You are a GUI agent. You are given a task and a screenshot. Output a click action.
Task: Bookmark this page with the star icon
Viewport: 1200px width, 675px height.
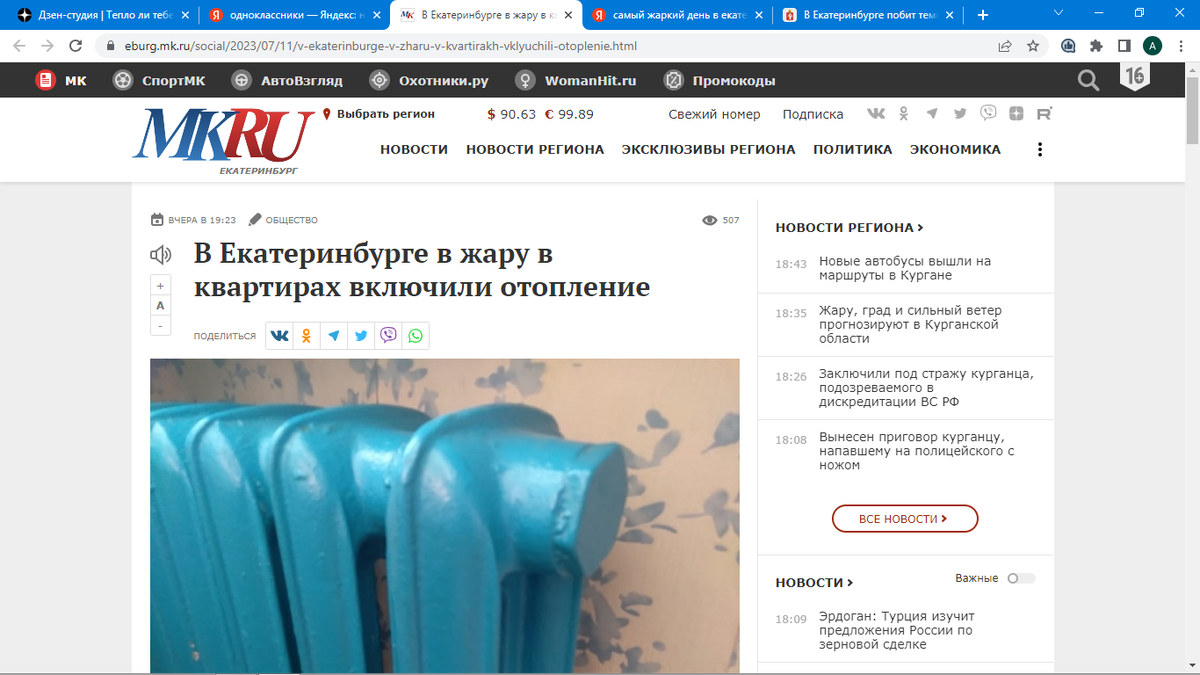tap(1033, 46)
